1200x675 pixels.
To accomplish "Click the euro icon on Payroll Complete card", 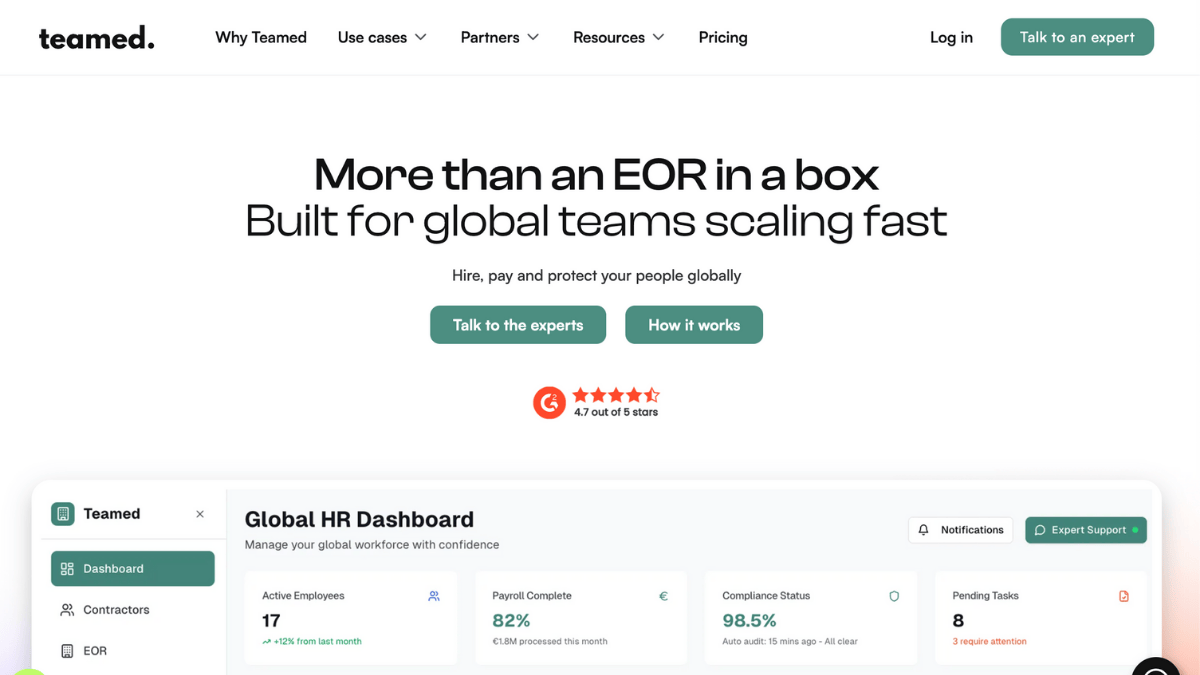I will click(663, 595).
